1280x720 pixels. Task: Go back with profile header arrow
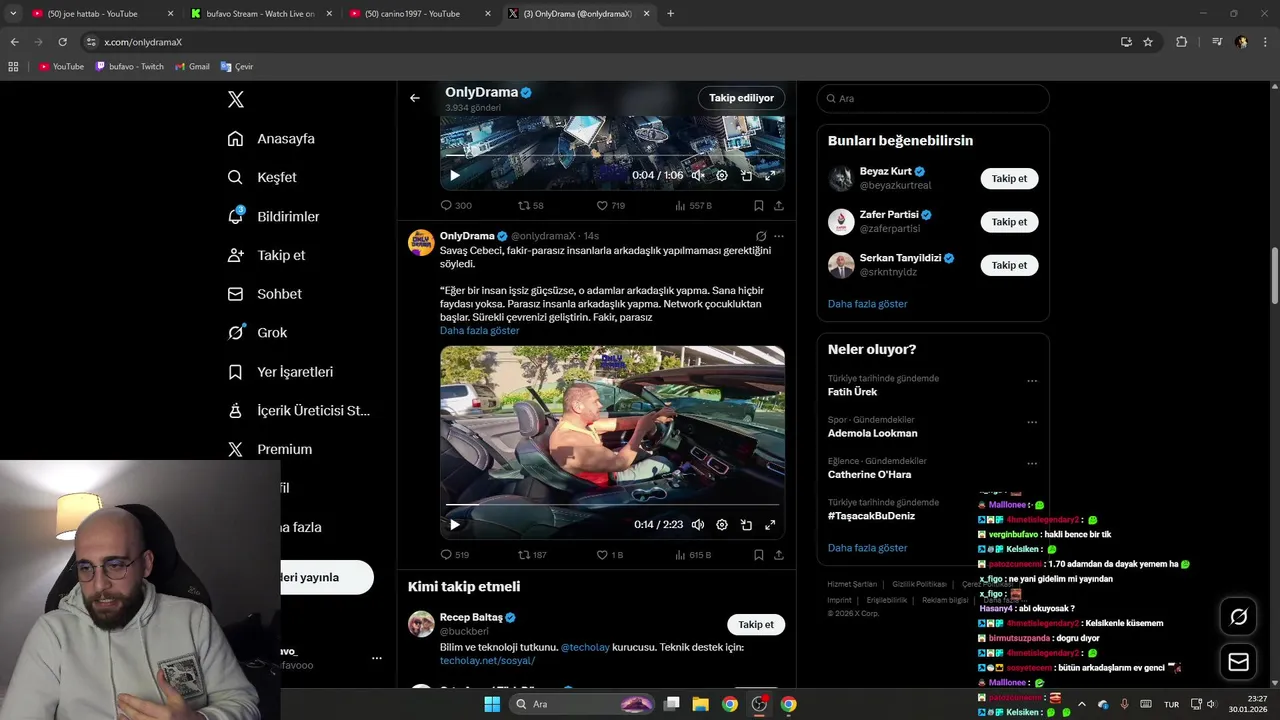415,98
